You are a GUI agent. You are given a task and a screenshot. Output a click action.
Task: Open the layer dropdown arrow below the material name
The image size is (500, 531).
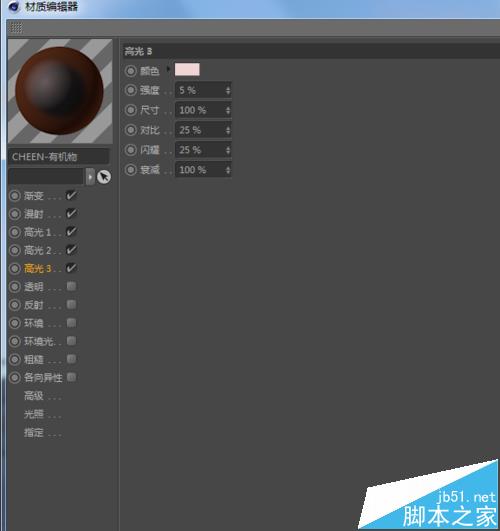click(90, 177)
